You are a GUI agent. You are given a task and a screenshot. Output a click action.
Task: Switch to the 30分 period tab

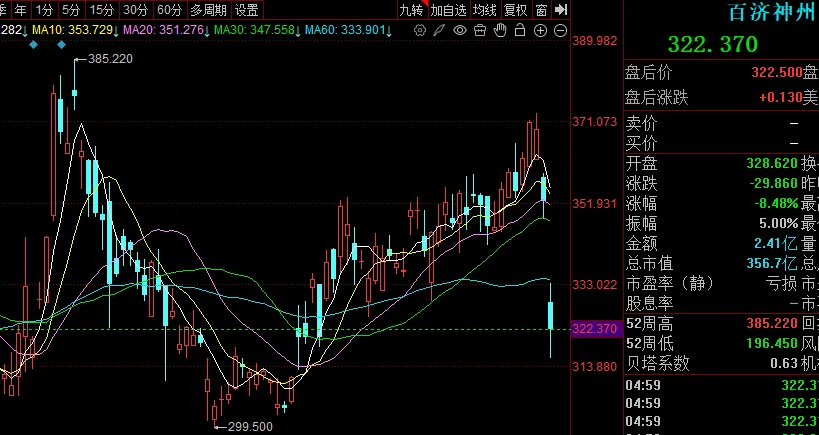click(x=135, y=9)
